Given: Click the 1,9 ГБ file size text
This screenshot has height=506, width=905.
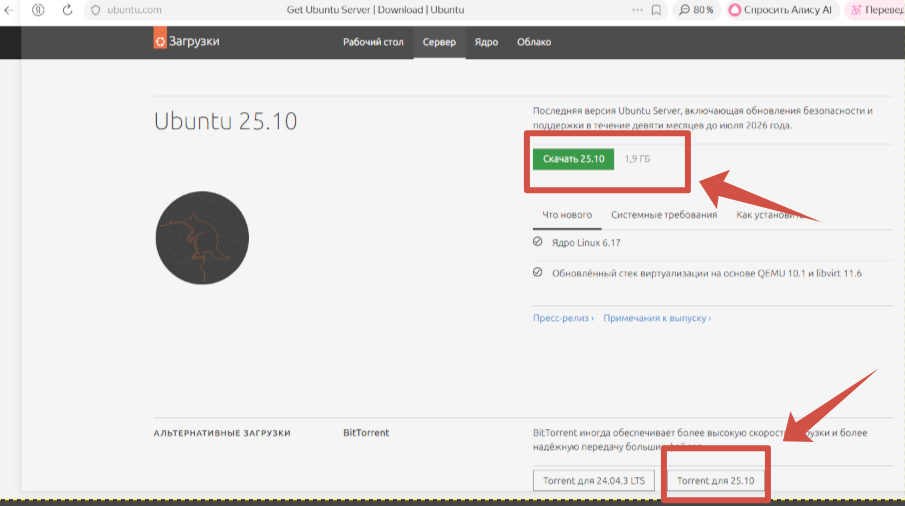Looking at the screenshot, I should point(637,159).
